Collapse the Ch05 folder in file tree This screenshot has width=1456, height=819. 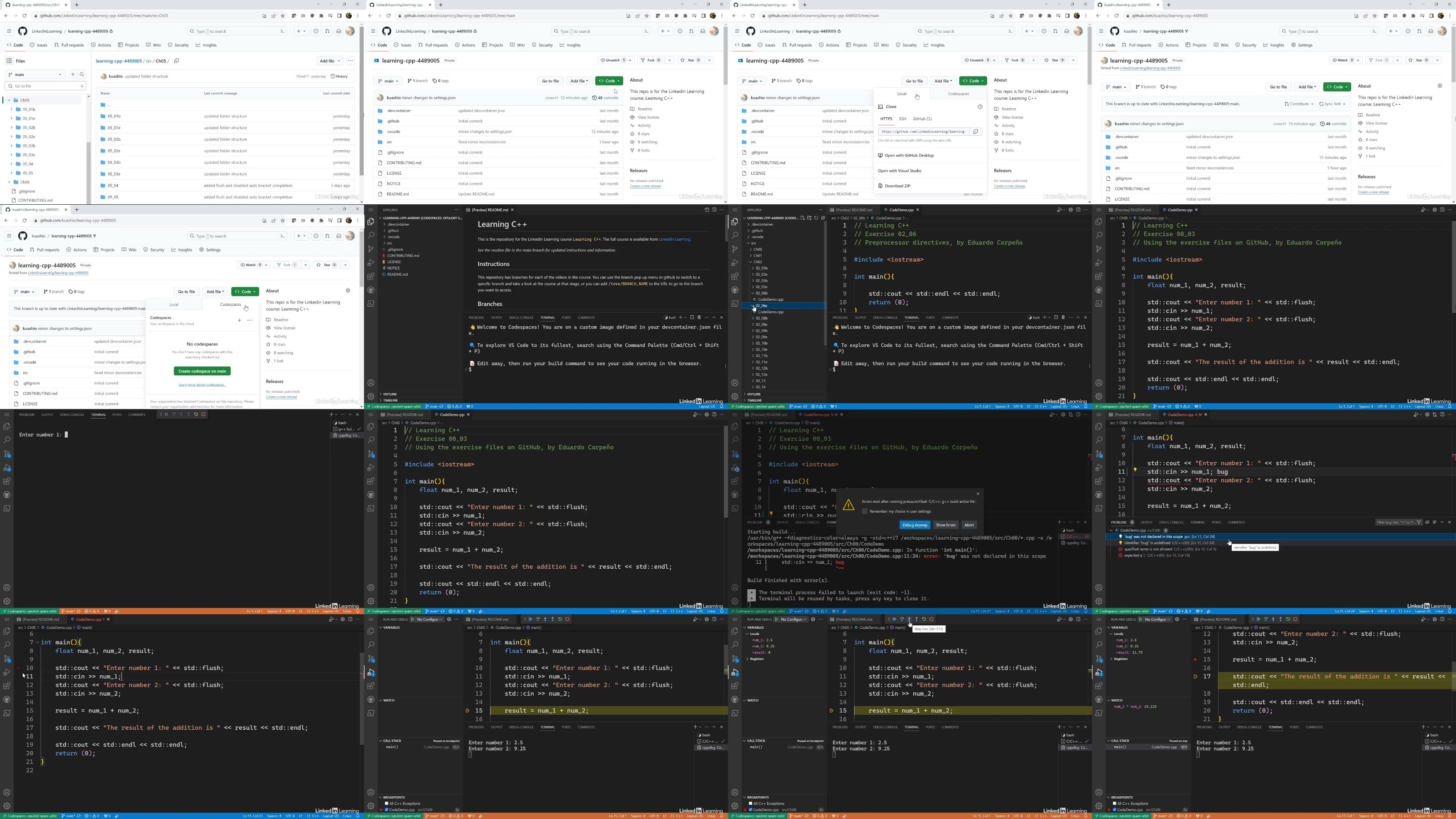point(9,100)
